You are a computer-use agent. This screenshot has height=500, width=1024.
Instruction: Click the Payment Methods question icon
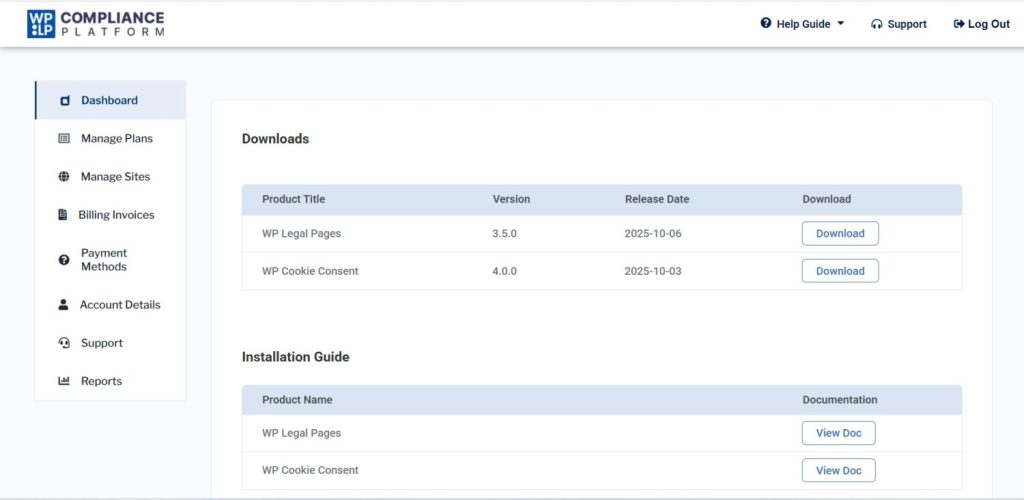coord(64,260)
